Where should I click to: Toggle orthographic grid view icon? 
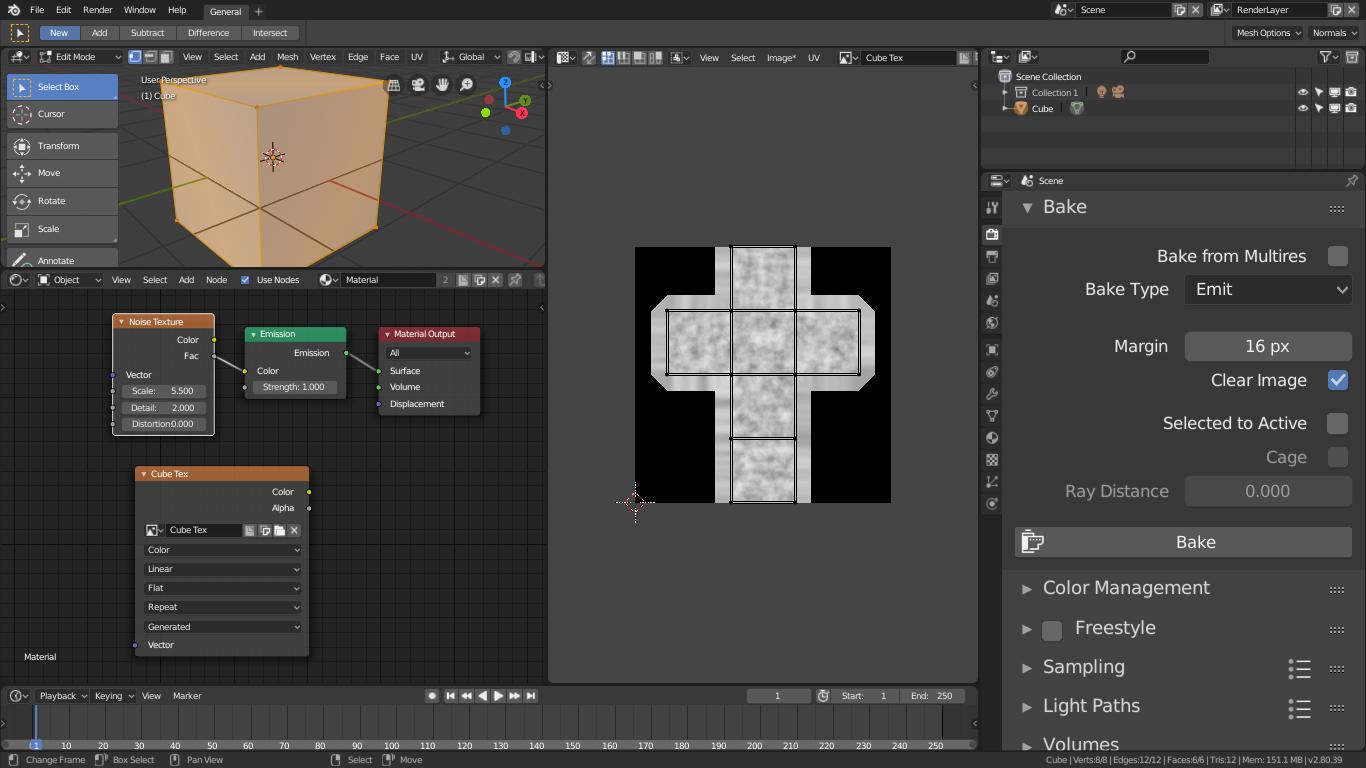(394, 85)
